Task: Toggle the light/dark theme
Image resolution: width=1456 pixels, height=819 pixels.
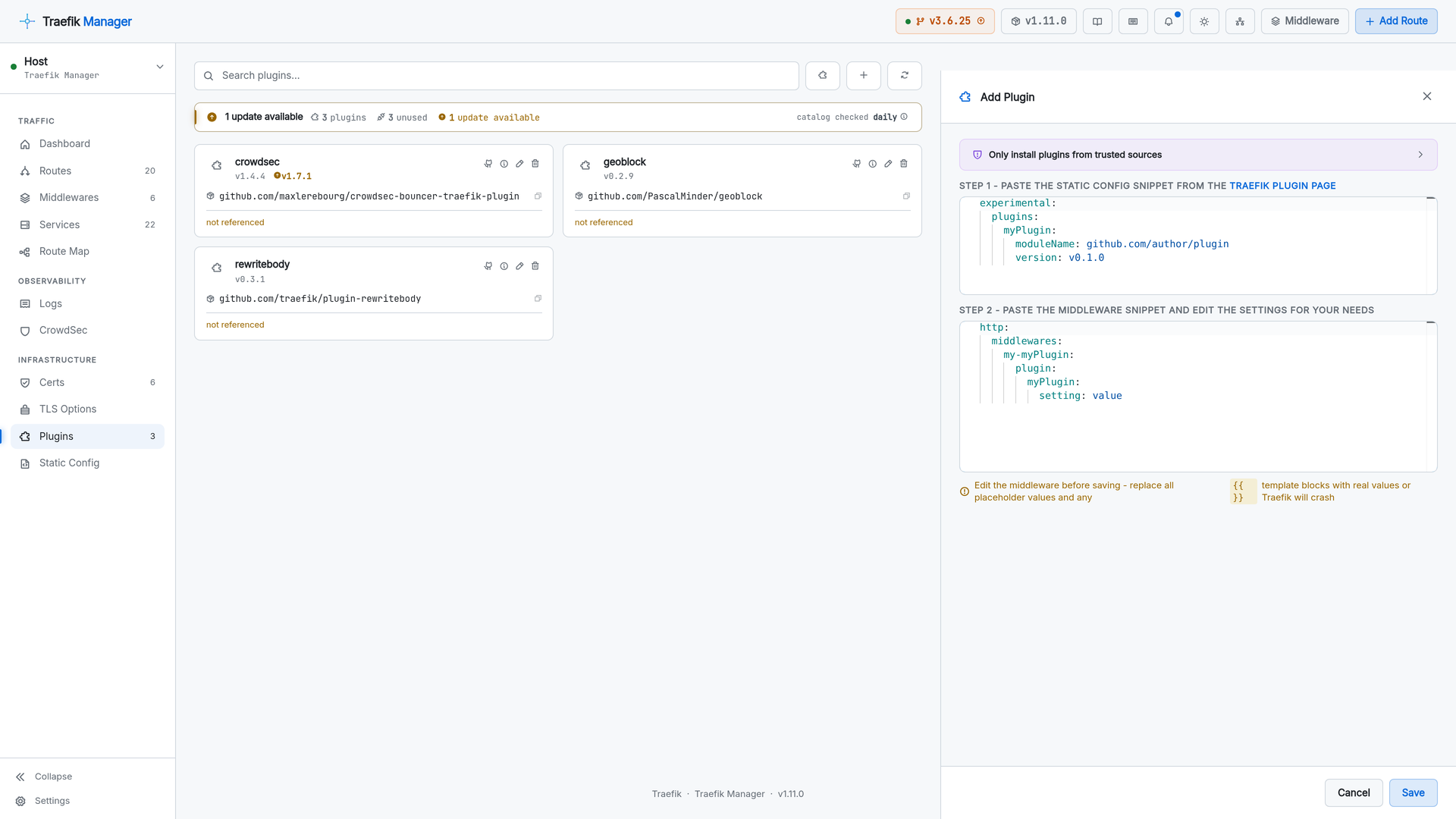Action: pos(1204,21)
